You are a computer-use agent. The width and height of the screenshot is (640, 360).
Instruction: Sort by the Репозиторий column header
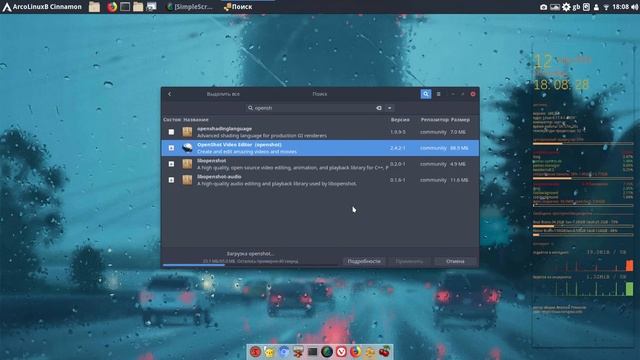tap(434, 120)
